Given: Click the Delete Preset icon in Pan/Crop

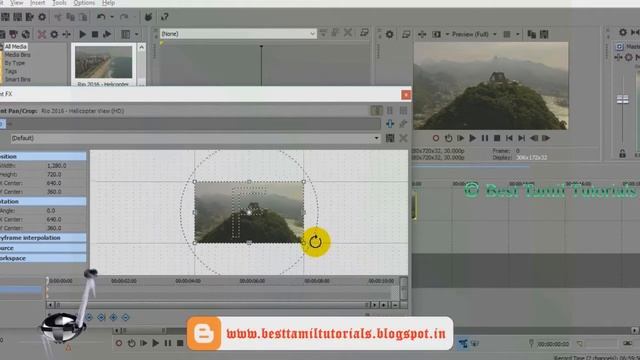Looking at the screenshot, I should point(403,138).
